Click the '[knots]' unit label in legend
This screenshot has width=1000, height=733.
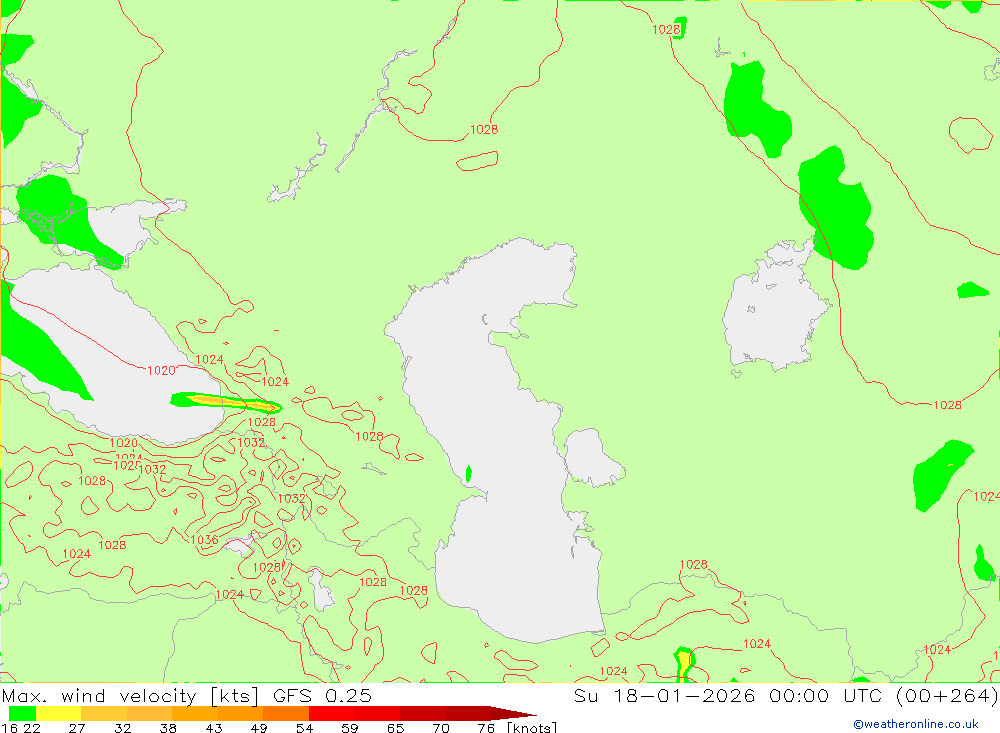pos(532,727)
